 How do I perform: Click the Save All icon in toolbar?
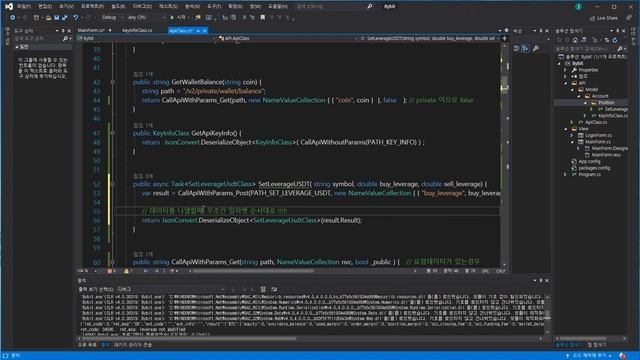pos(64,18)
